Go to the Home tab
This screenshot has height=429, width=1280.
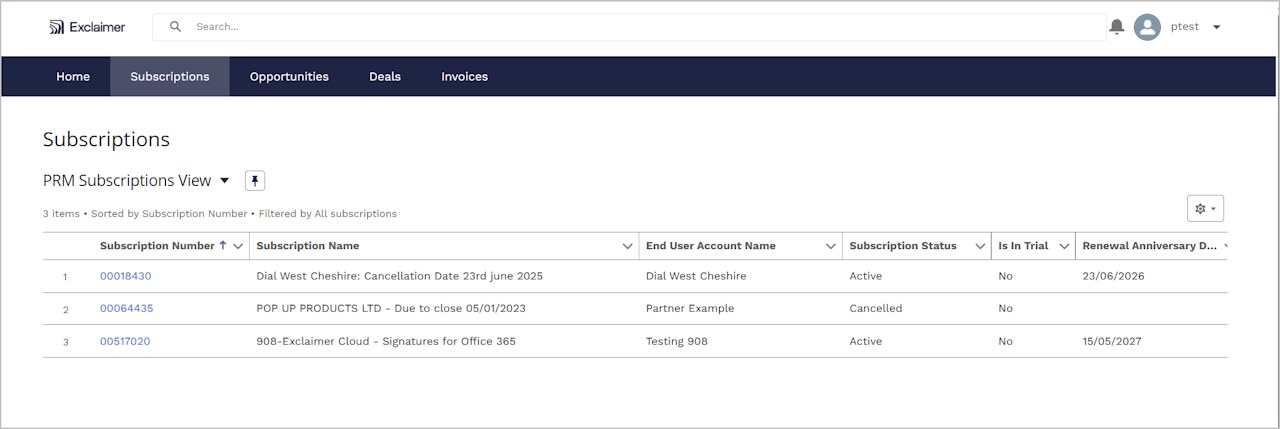point(73,76)
